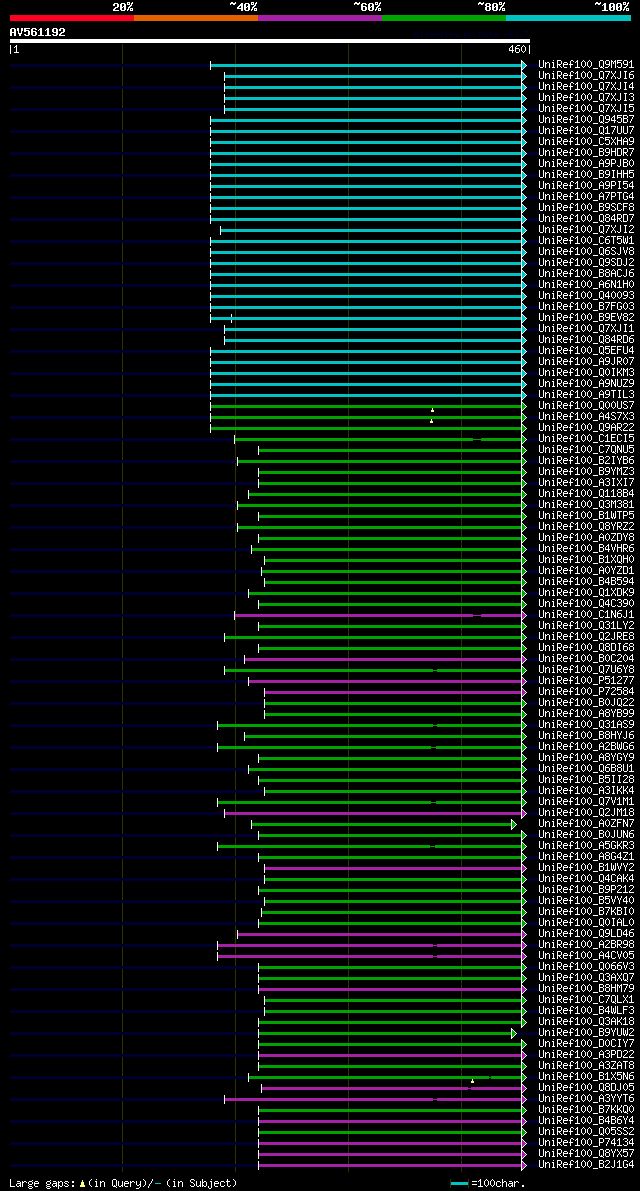The image size is (640, 1191).
Task: Click the green alignment bar for C1ECI5
Action: [378, 439]
